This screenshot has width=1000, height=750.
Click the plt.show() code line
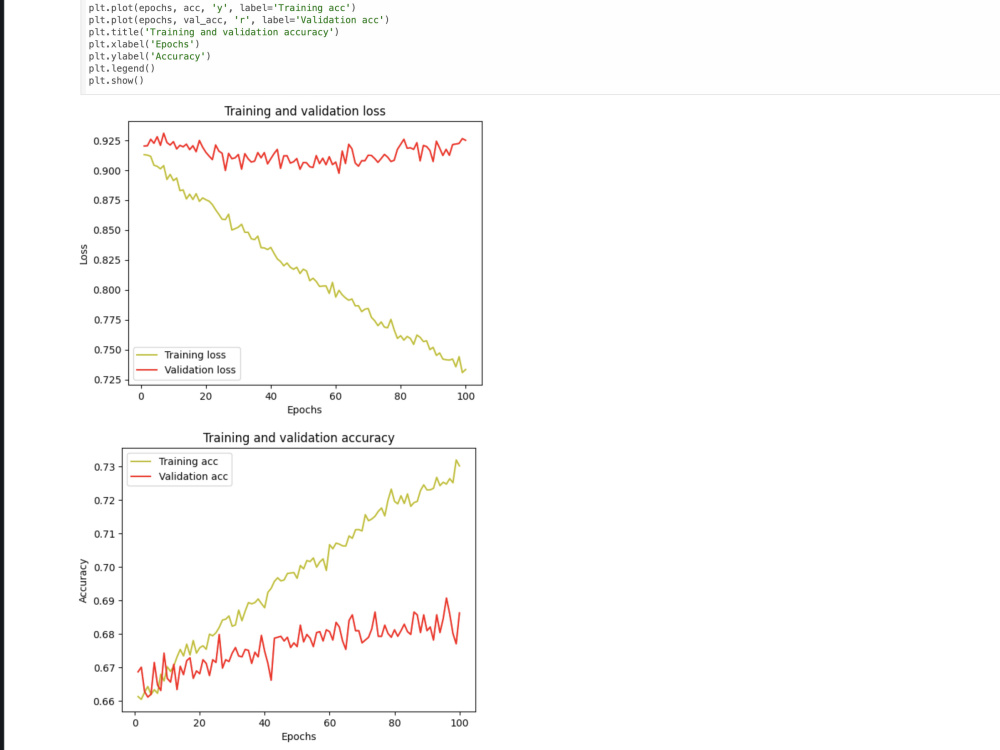(x=116, y=80)
